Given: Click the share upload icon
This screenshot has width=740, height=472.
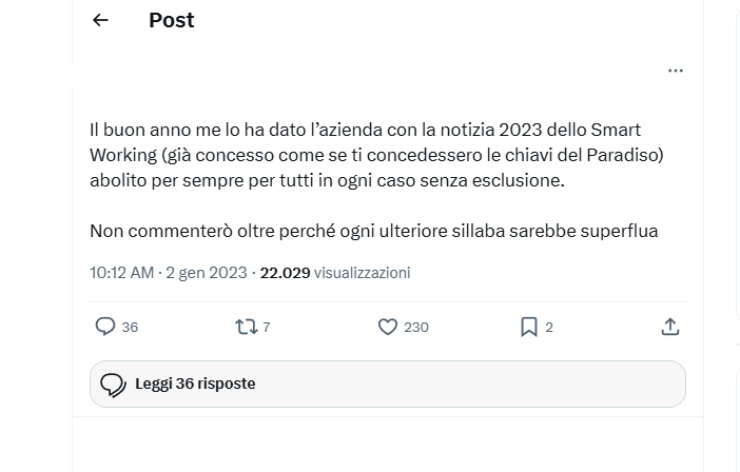Looking at the screenshot, I should pos(672,326).
